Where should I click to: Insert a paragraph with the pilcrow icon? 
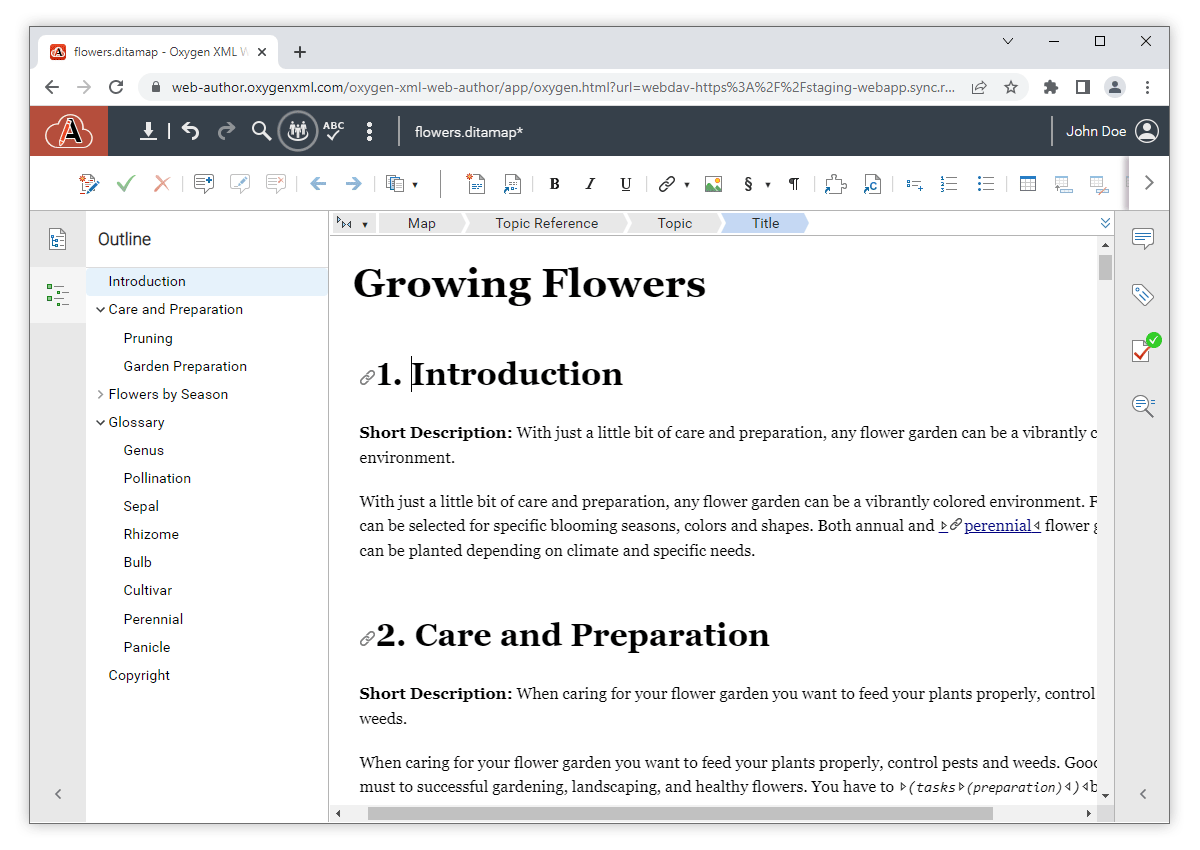coord(794,184)
